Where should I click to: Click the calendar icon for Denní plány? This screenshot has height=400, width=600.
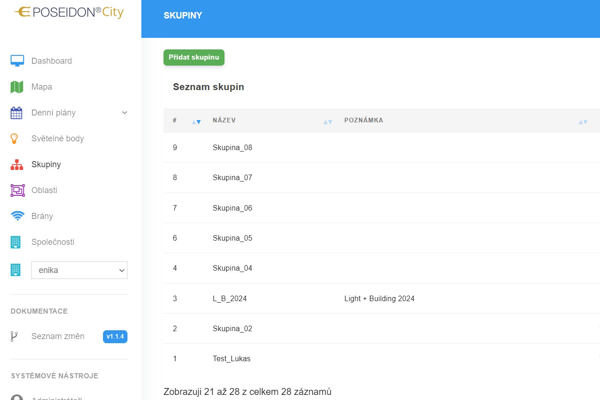16,113
